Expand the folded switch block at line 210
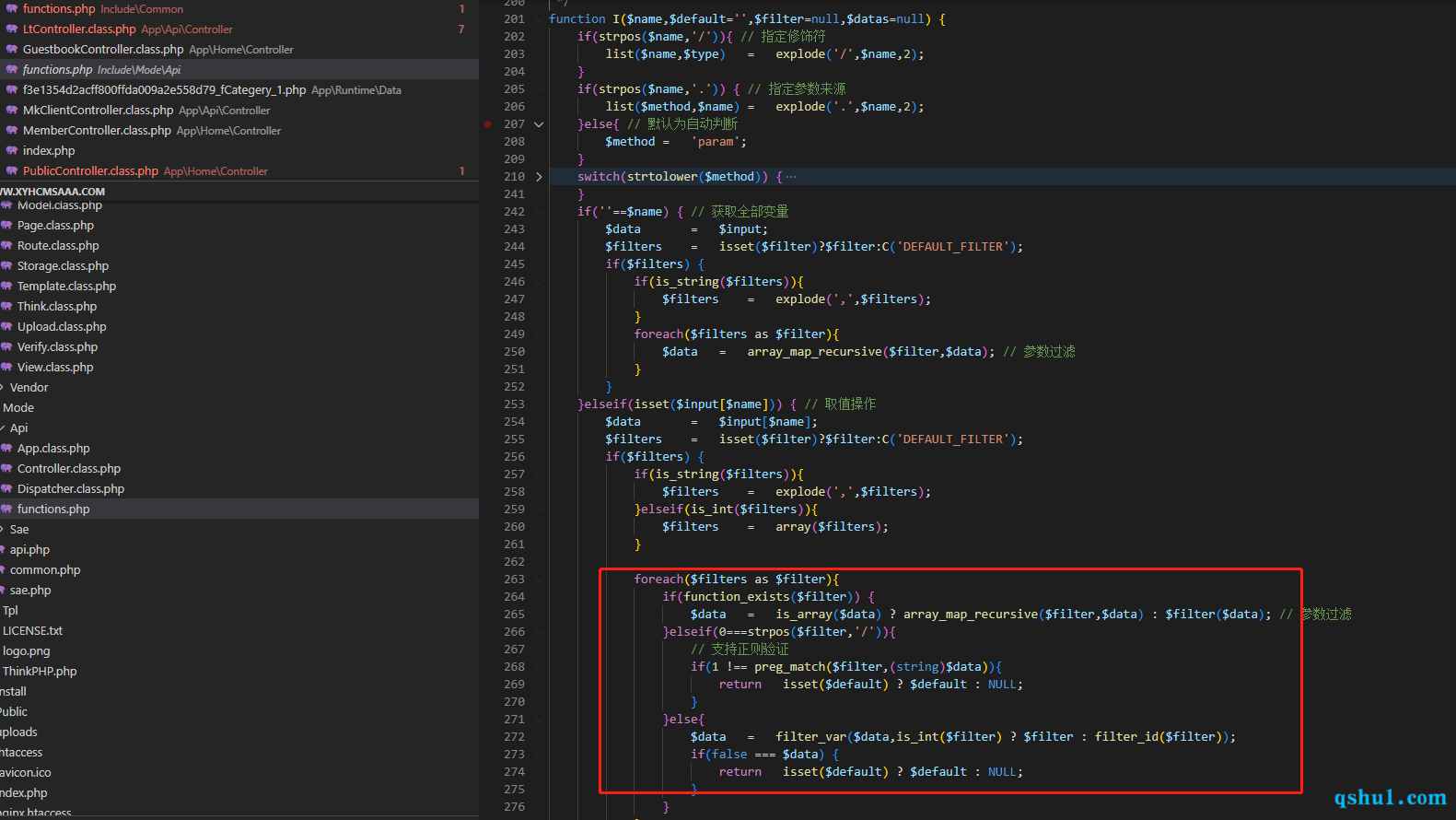The image size is (1456, 820). pyautogui.click(x=539, y=177)
